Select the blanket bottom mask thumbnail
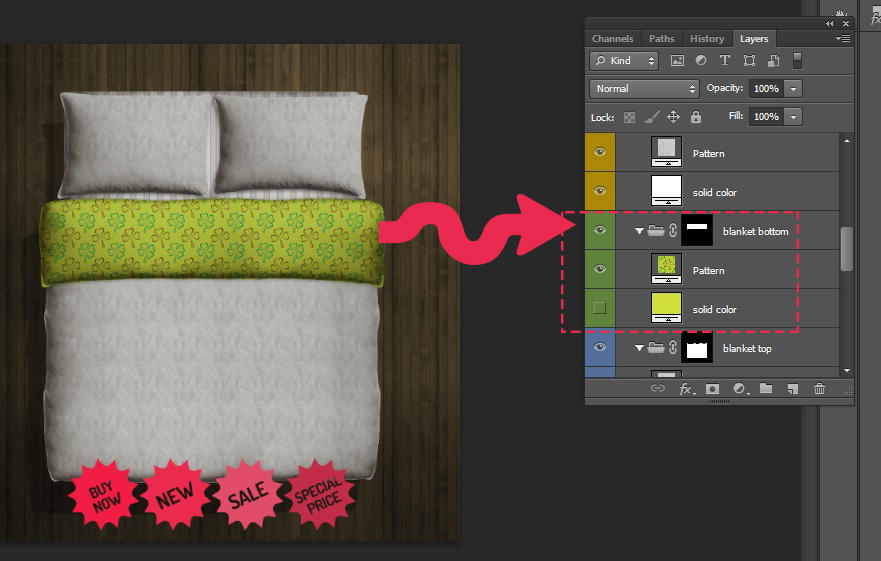The width and height of the screenshot is (881, 561). pyautogui.click(x=697, y=230)
